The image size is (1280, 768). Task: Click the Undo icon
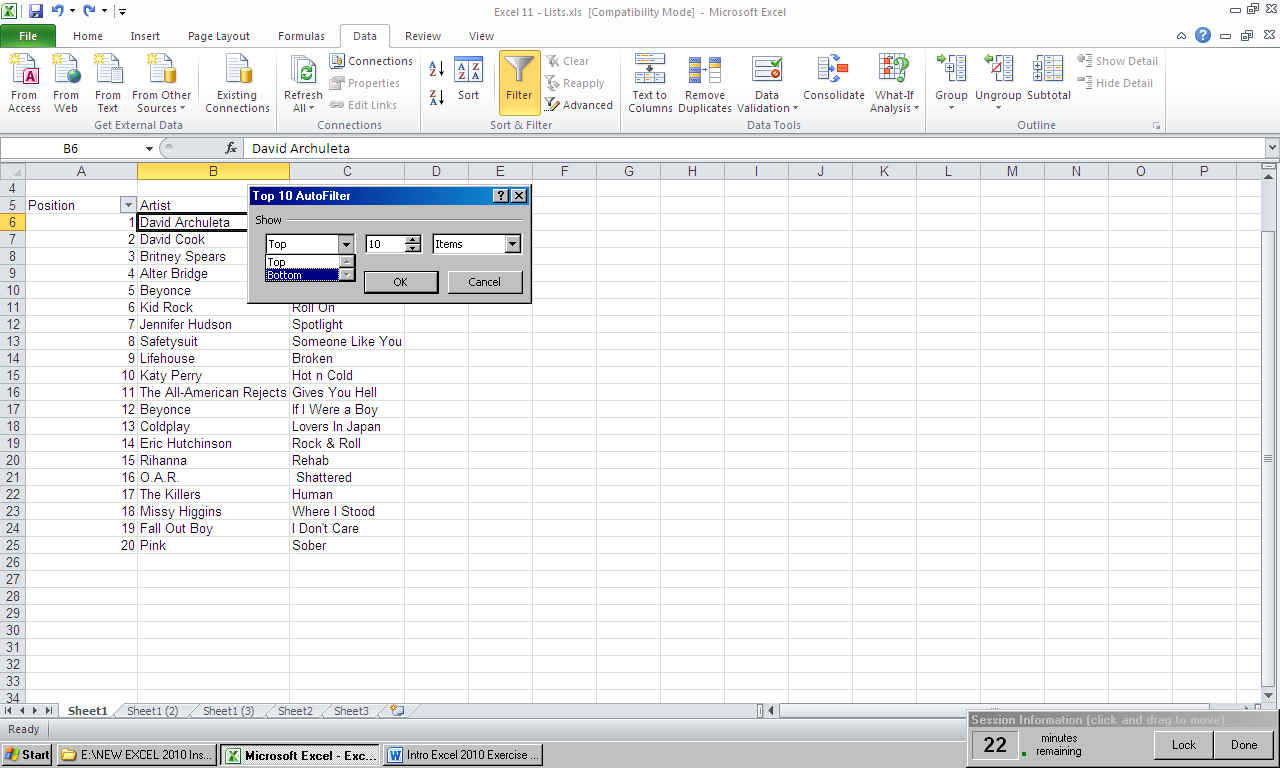(58, 11)
